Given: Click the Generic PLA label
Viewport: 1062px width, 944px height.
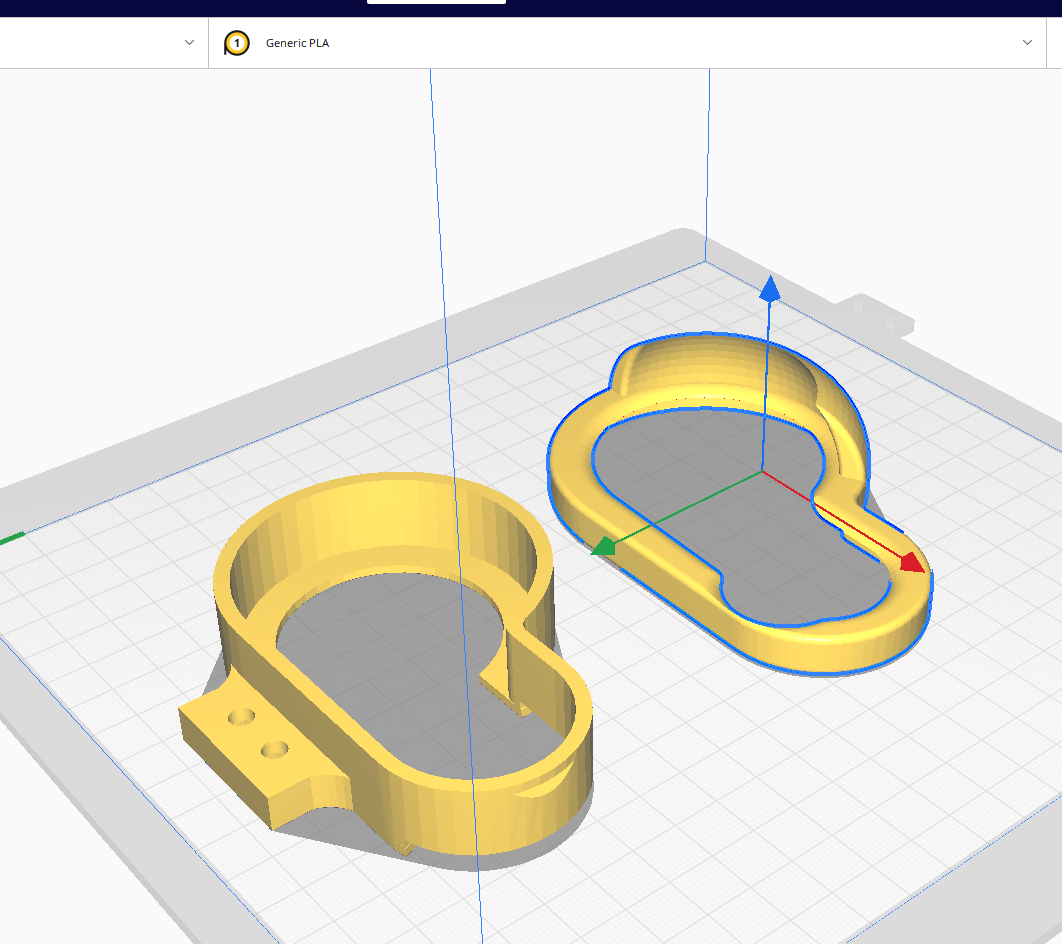Looking at the screenshot, I should (297, 43).
